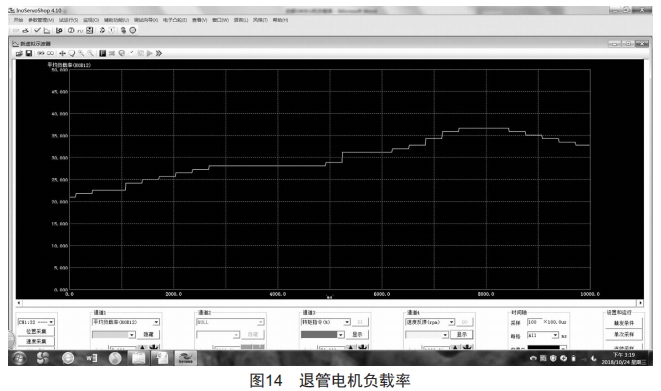This screenshot has width=661, height=391.
Task: Click the double-arrow fast forward icon
Action: click(x=159, y=53)
